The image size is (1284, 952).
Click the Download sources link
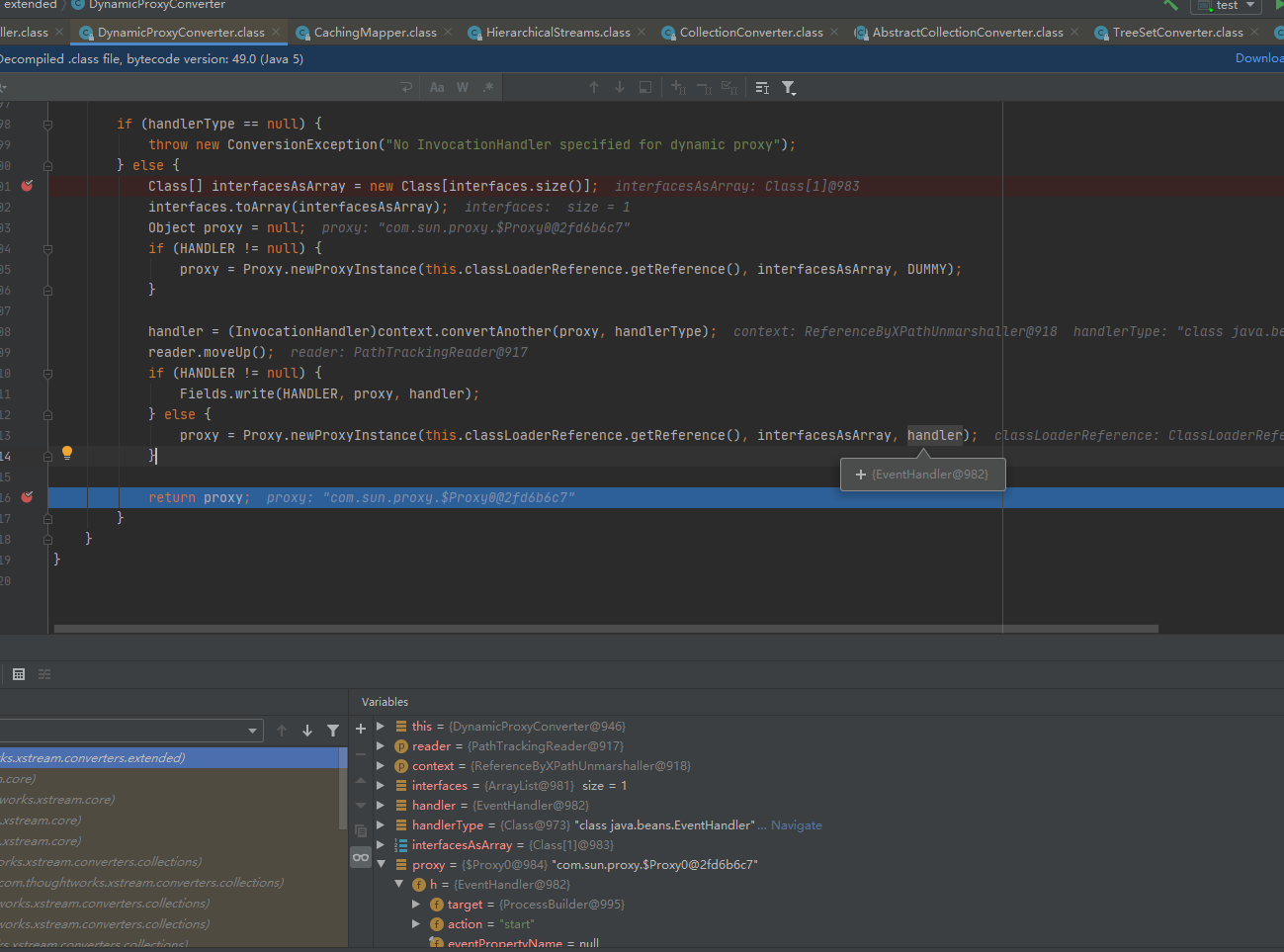tap(1259, 58)
